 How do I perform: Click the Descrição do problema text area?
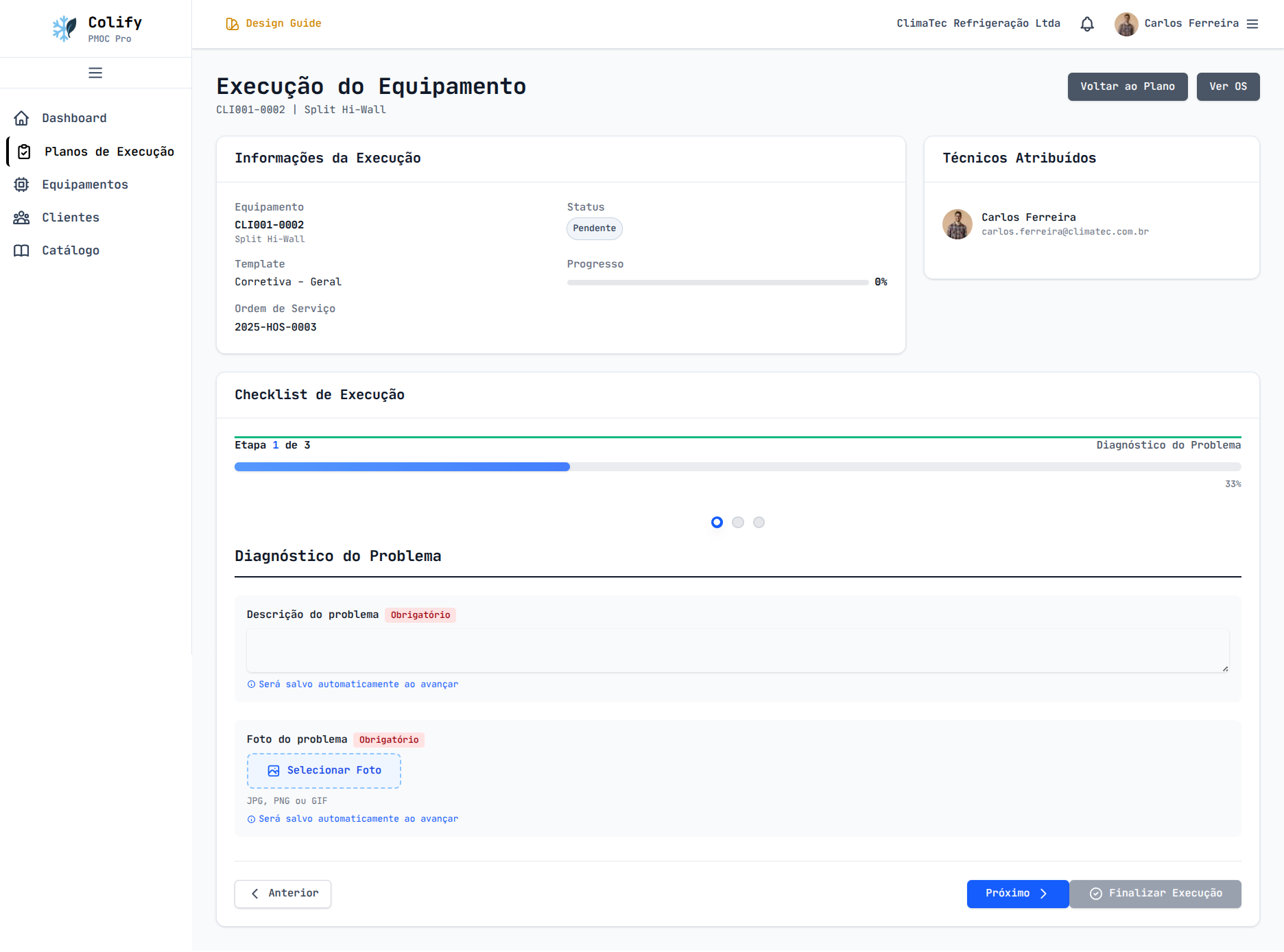737,650
